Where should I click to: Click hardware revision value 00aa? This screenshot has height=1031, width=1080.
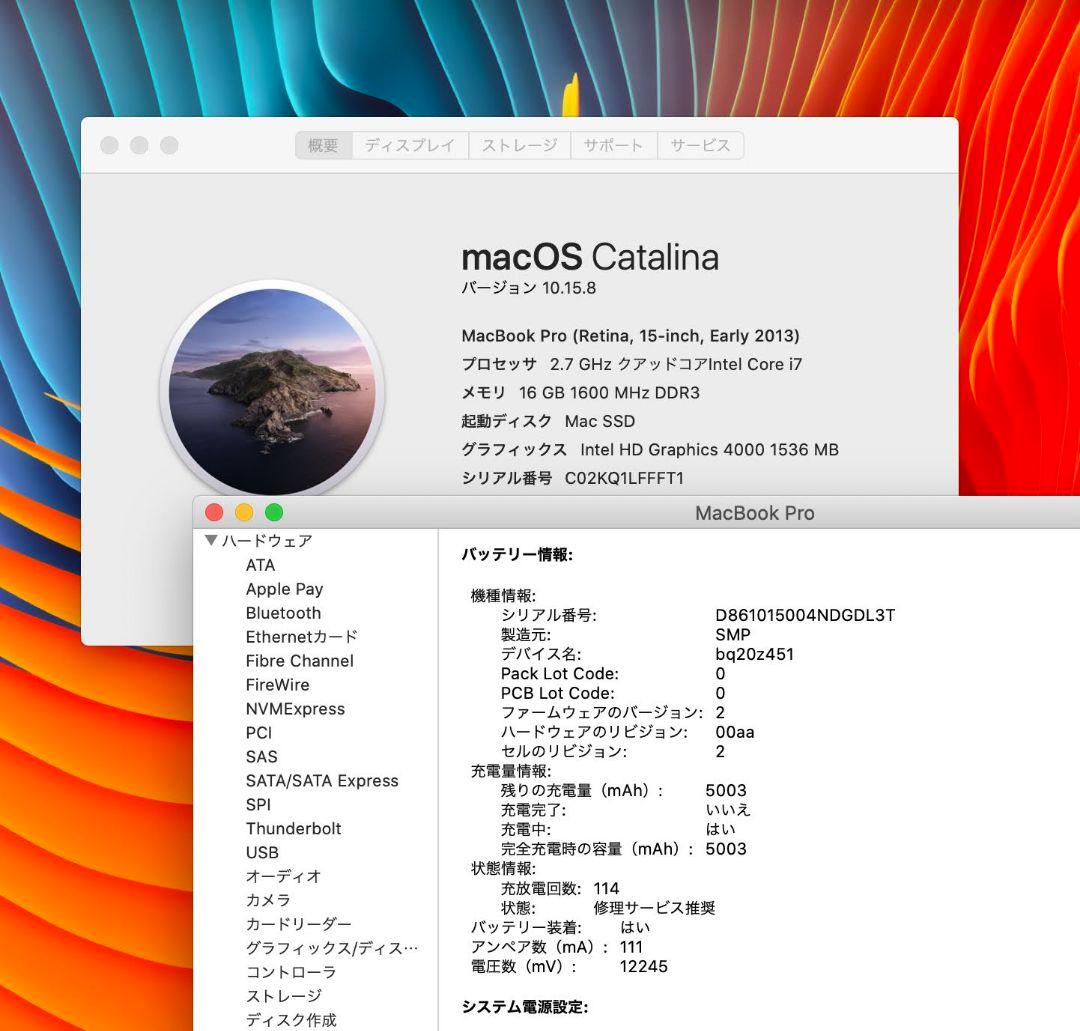[734, 732]
